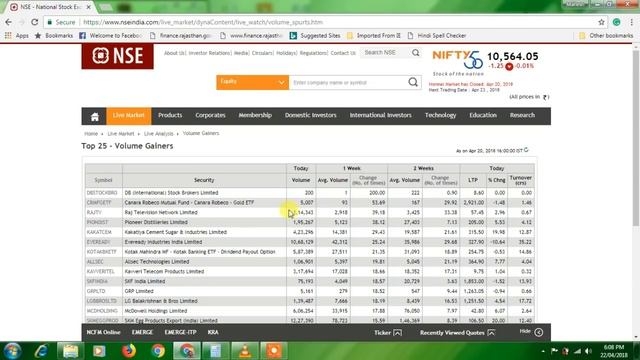Image resolution: width=640 pixels, height=360 pixels.
Task: Click the Turnover (crs) column header
Action: click(520, 180)
